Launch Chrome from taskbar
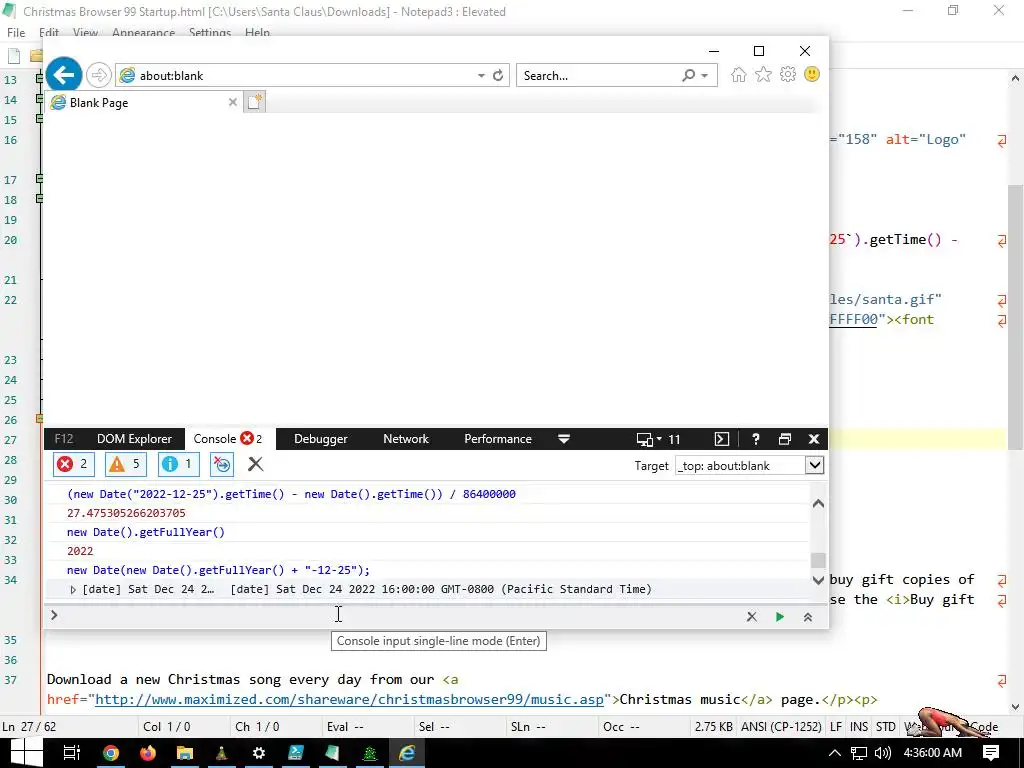Screen dimensions: 1024x768 [x=111, y=753]
